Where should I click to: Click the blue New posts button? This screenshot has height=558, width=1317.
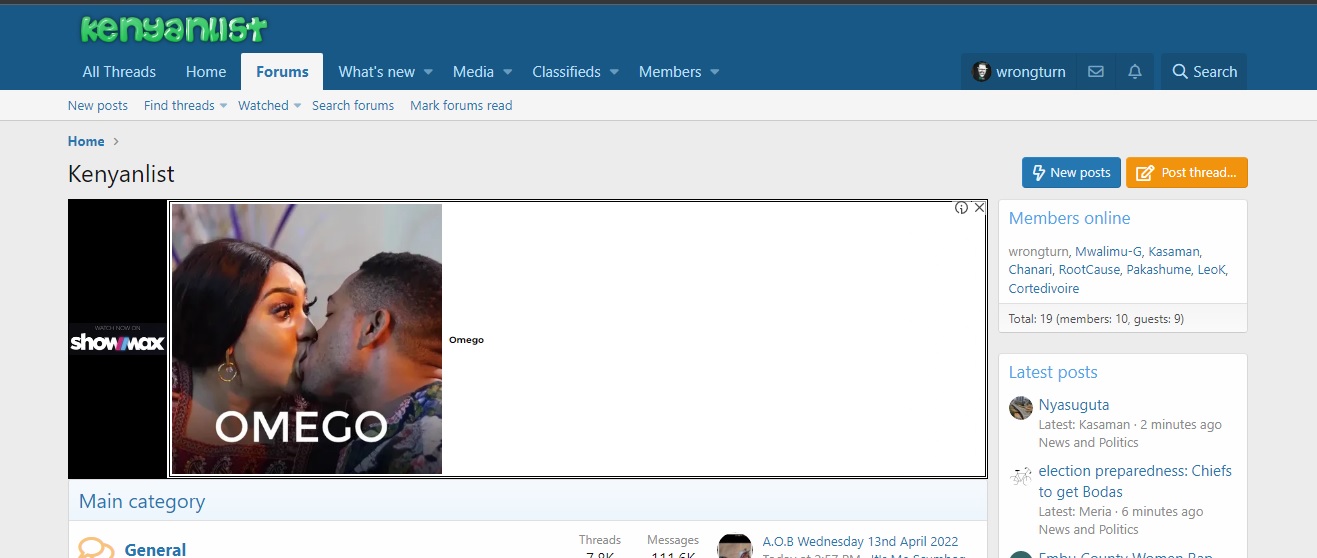click(1071, 172)
